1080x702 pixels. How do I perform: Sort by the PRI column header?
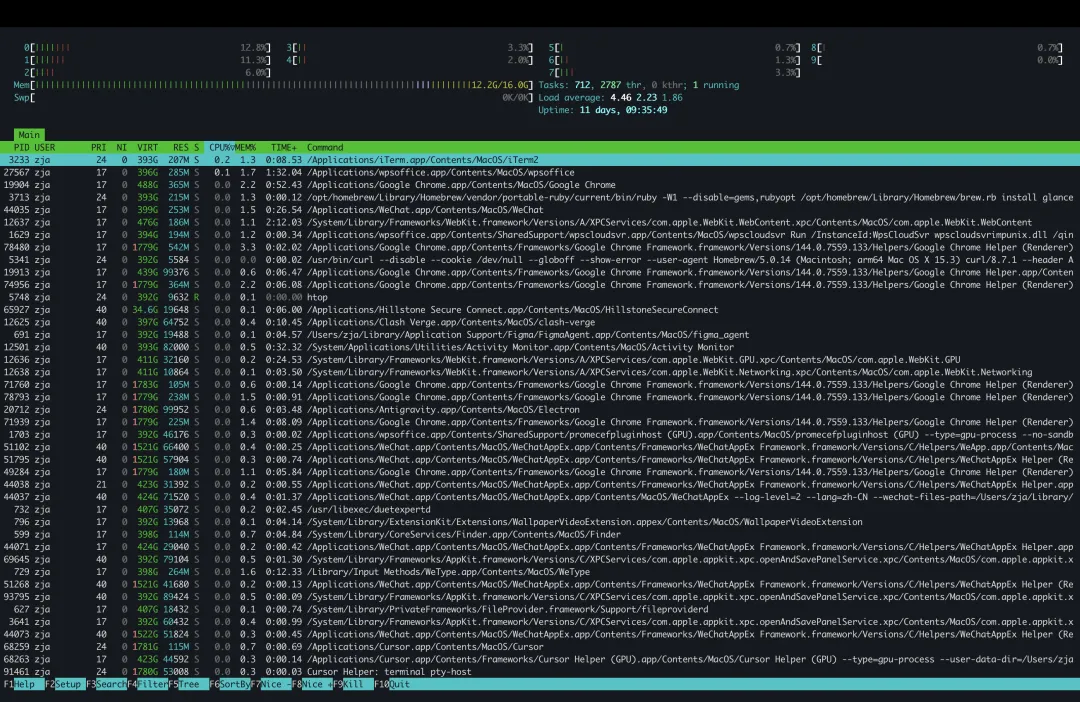[98, 147]
